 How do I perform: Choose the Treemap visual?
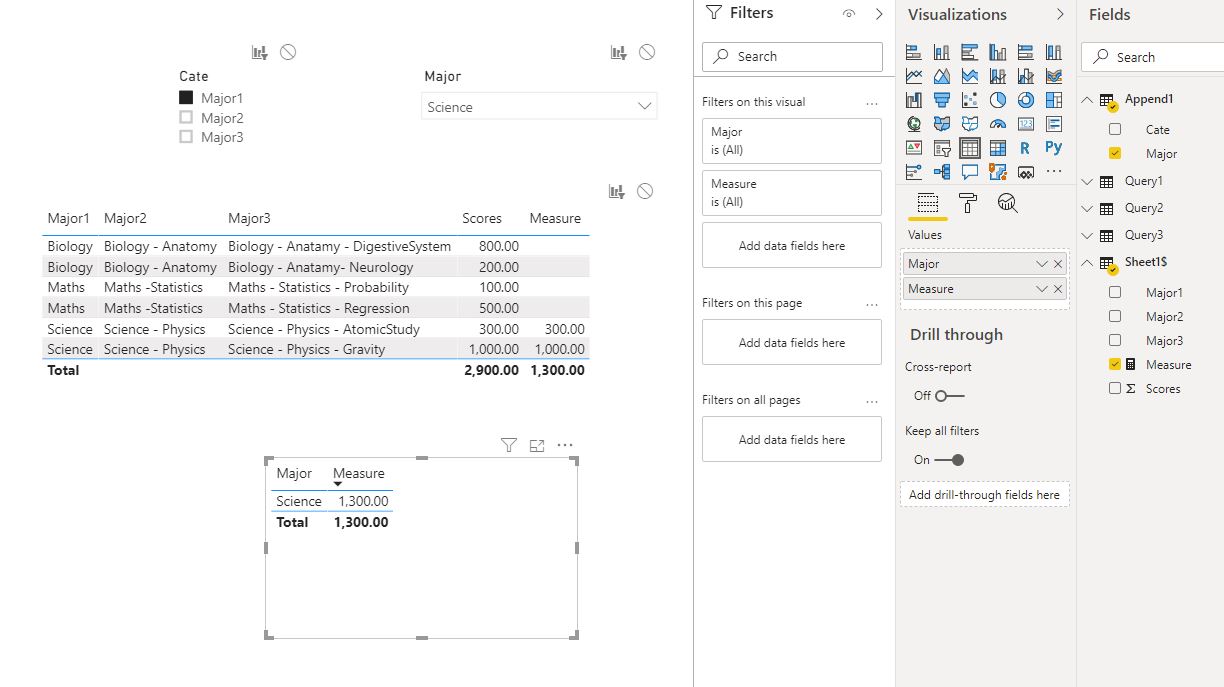[x=1053, y=100]
